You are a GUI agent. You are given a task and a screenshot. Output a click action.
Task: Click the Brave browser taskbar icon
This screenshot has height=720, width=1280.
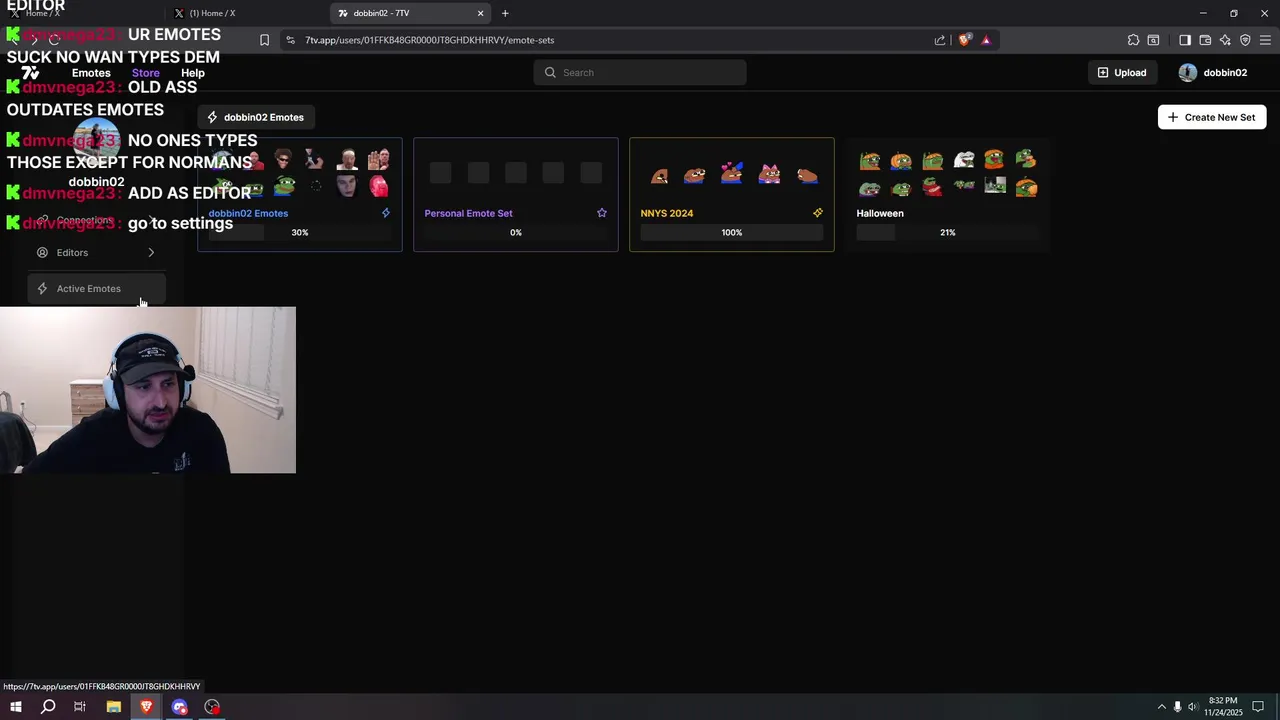(146, 707)
